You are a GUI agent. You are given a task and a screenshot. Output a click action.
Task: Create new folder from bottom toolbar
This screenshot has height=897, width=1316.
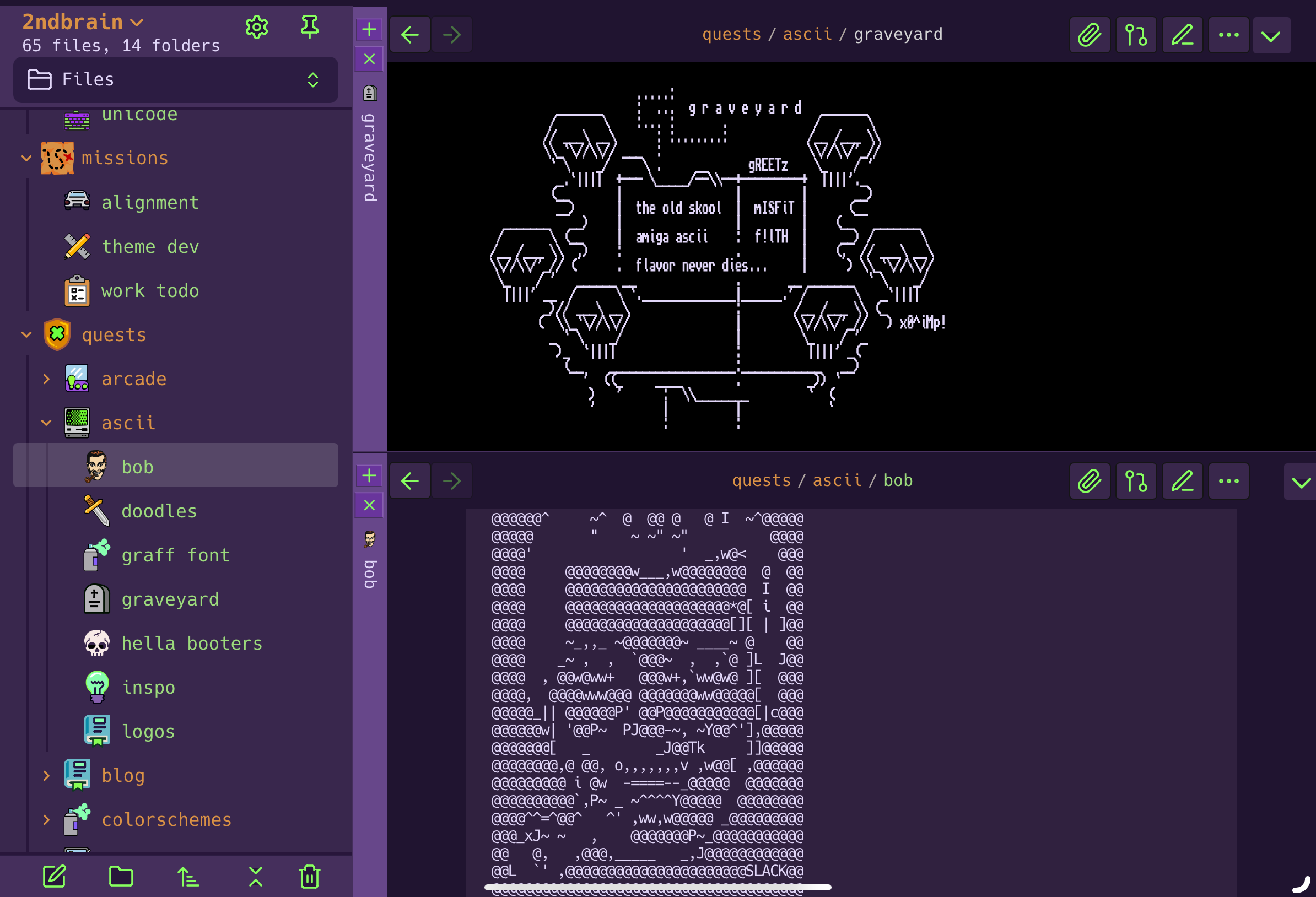121,876
